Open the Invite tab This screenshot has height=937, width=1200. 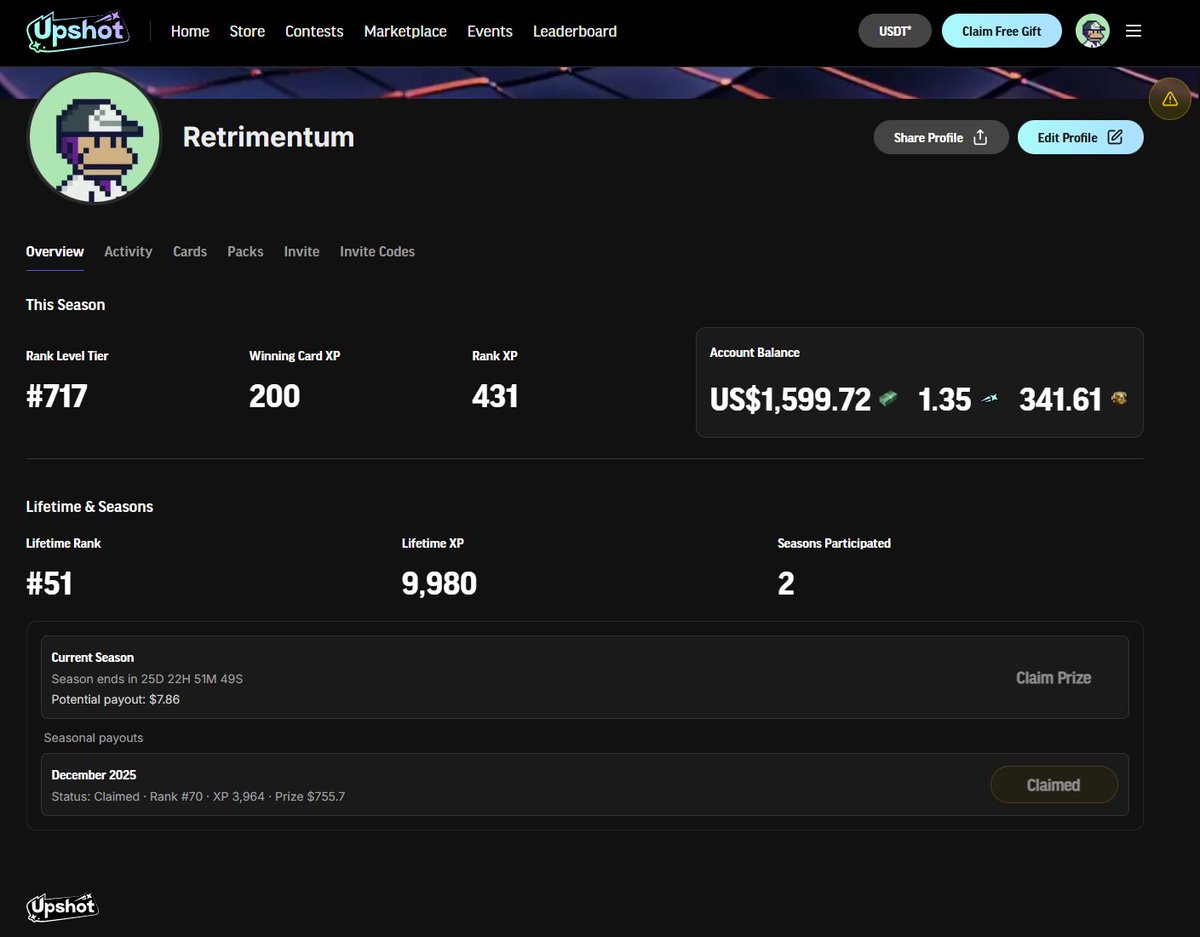coord(302,251)
